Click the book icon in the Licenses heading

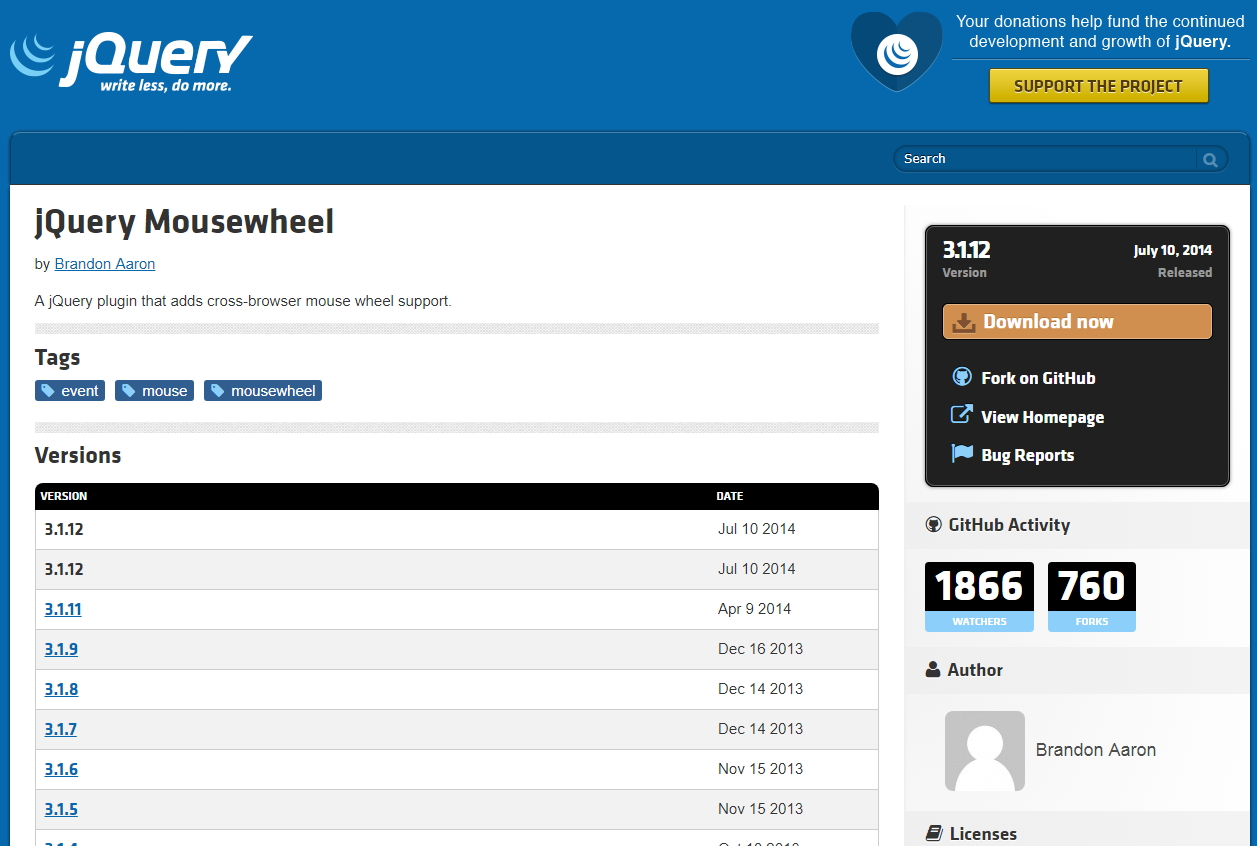pos(934,833)
